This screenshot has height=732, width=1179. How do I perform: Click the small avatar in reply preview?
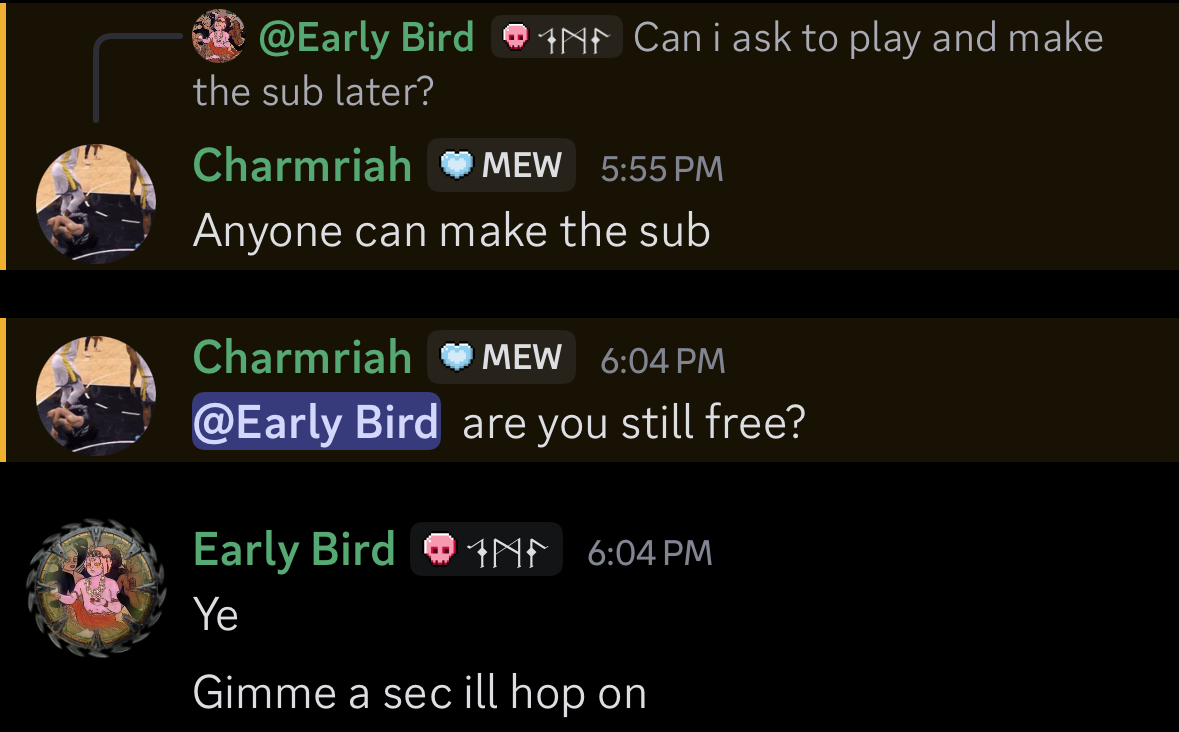pyautogui.click(x=219, y=35)
